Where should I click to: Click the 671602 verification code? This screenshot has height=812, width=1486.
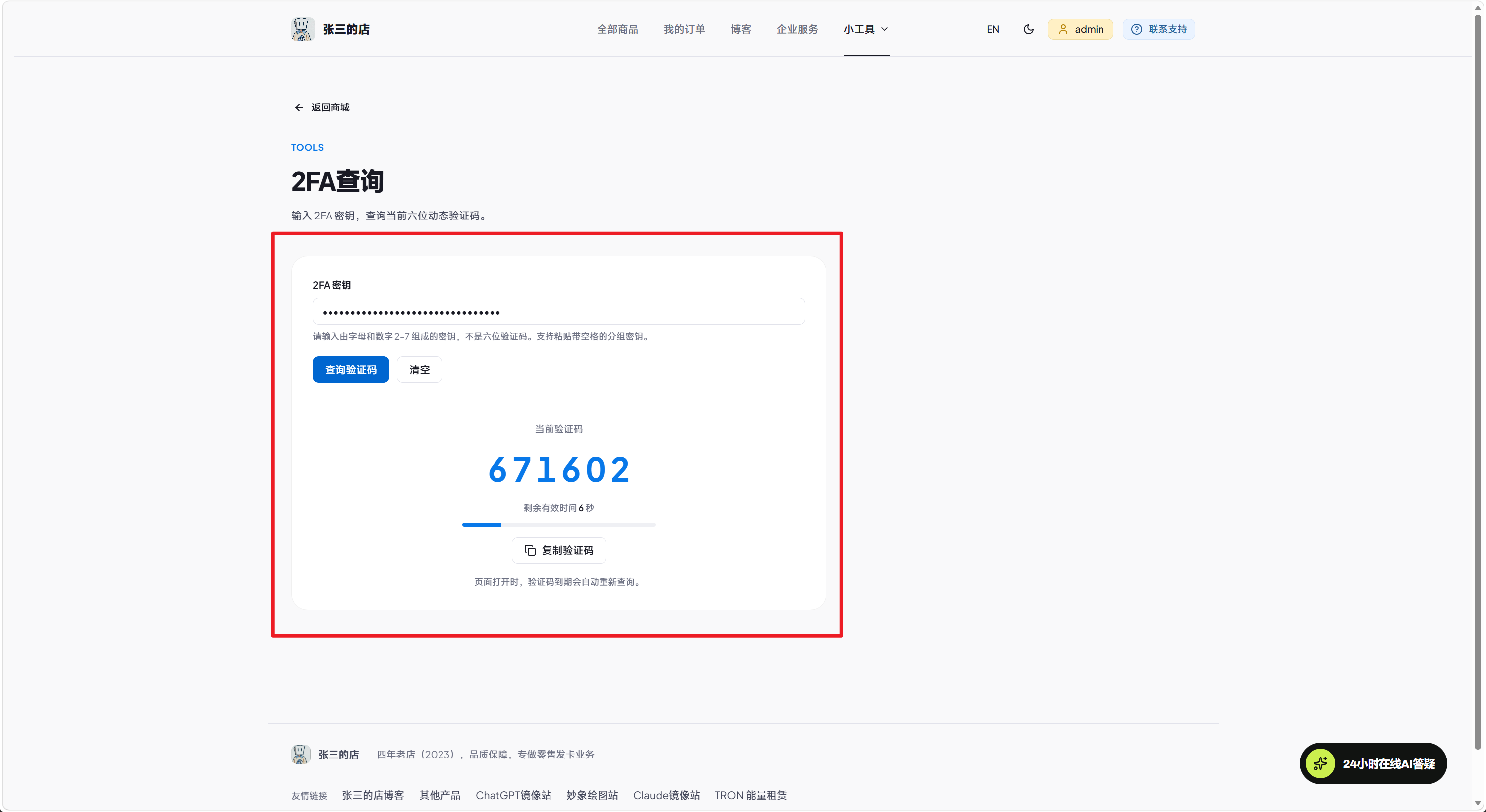[x=558, y=469]
